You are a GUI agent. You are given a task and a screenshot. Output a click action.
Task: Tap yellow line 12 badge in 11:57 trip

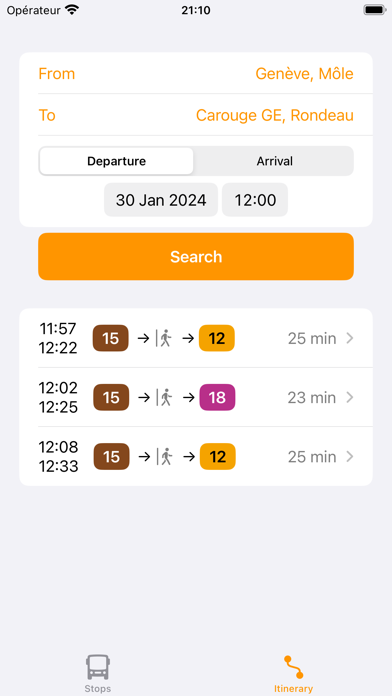pyautogui.click(x=217, y=338)
